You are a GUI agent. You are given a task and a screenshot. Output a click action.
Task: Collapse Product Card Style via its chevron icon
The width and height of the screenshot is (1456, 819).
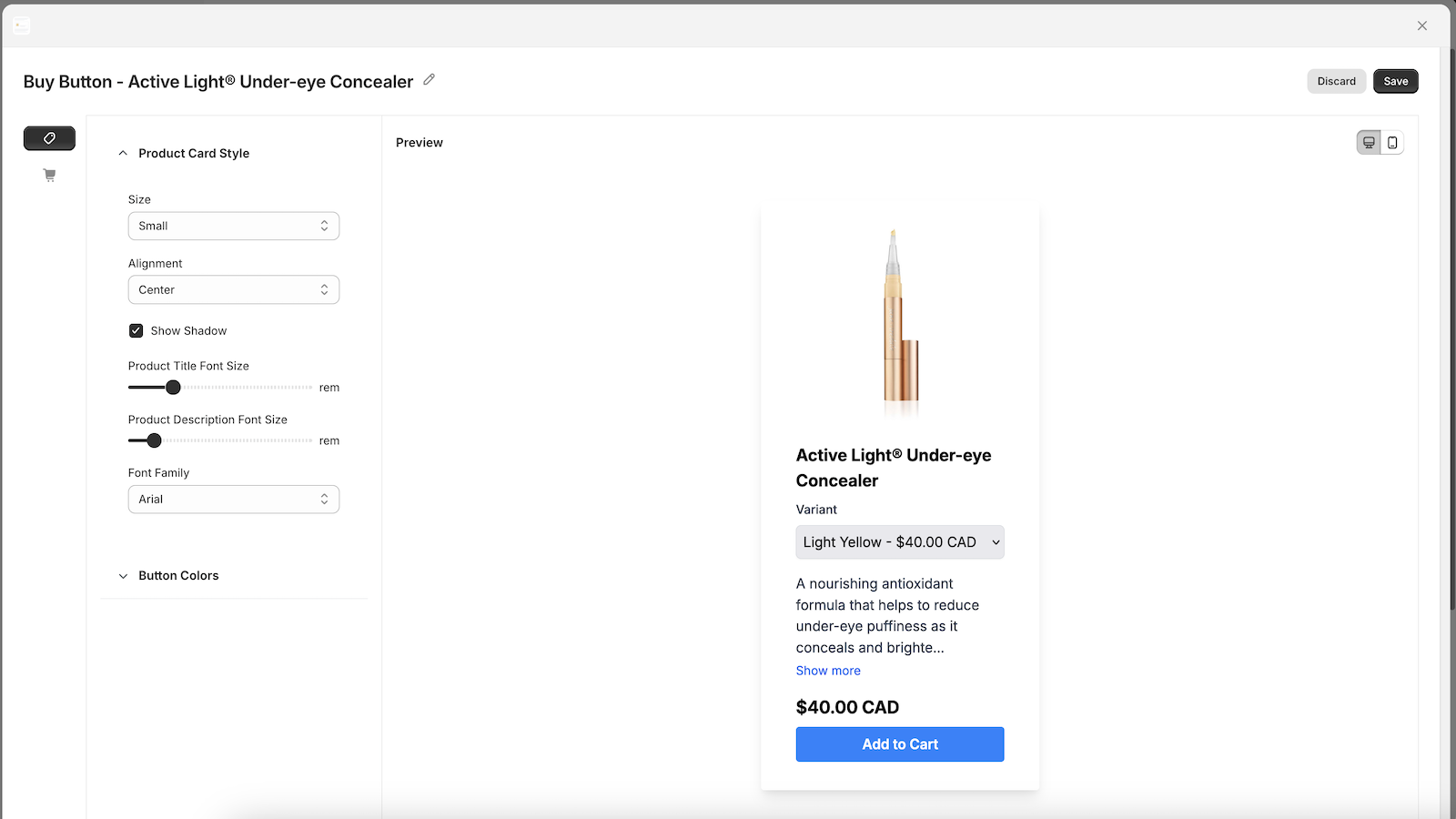click(x=123, y=153)
